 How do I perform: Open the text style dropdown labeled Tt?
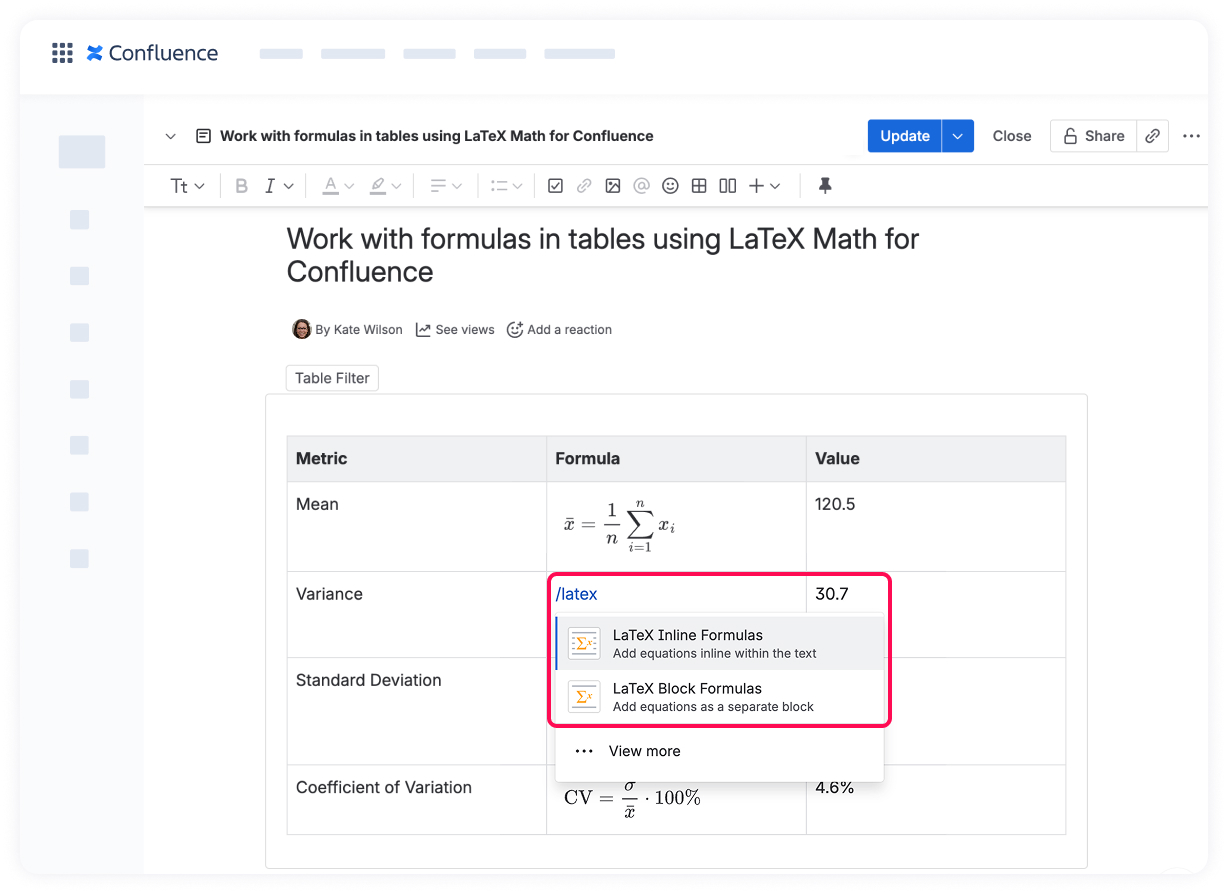[x=188, y=186]
